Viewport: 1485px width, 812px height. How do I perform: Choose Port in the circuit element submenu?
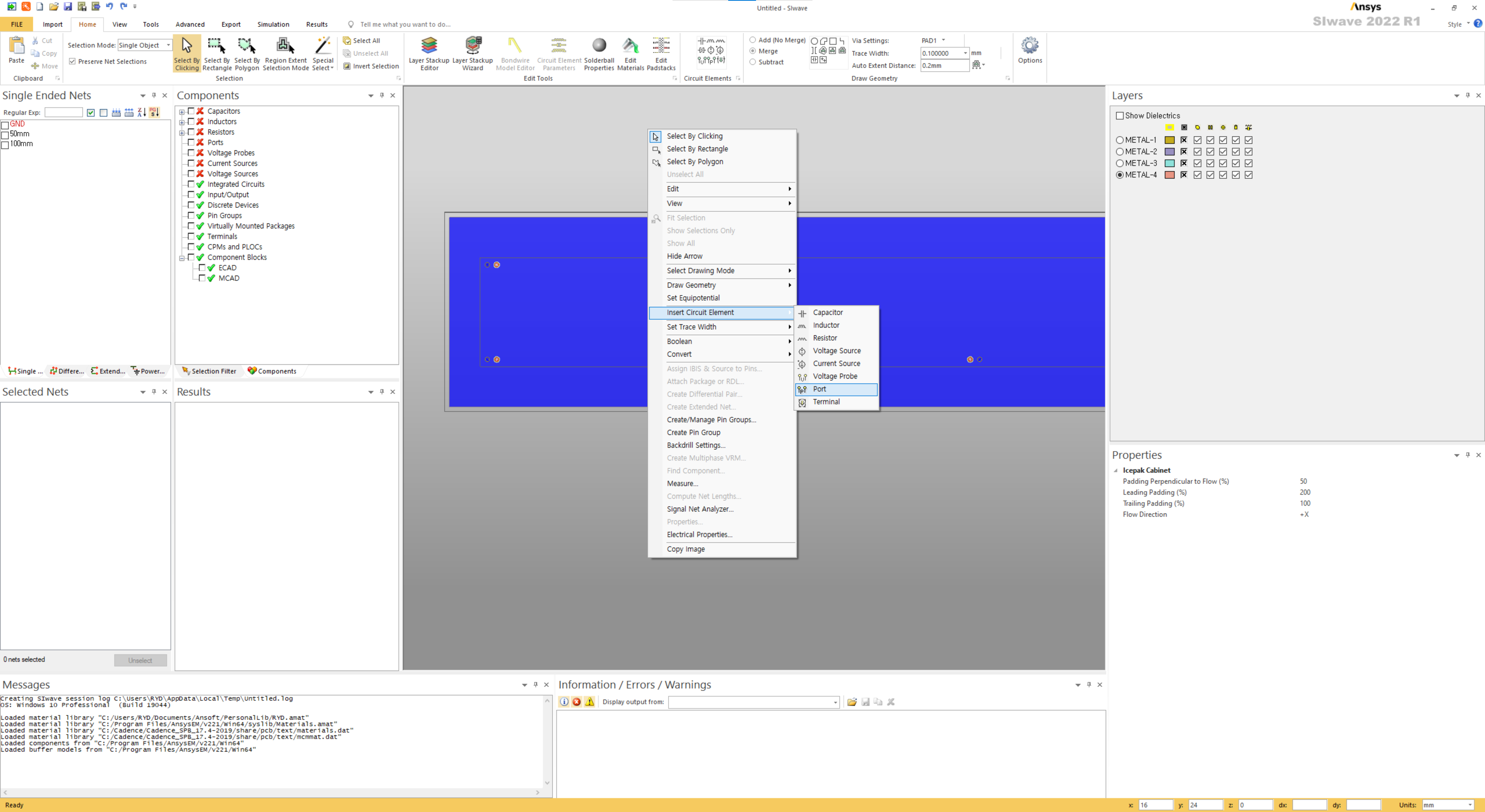836,389
